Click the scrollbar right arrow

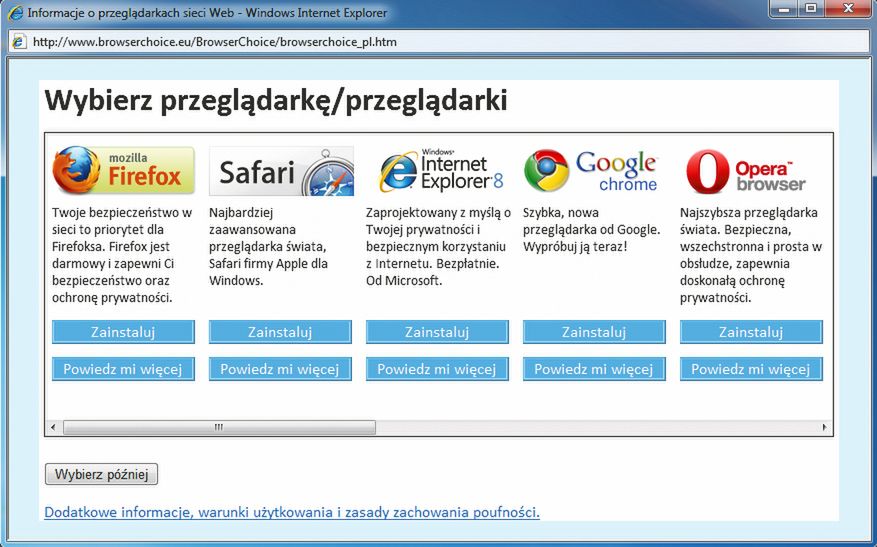click(824, 428)
